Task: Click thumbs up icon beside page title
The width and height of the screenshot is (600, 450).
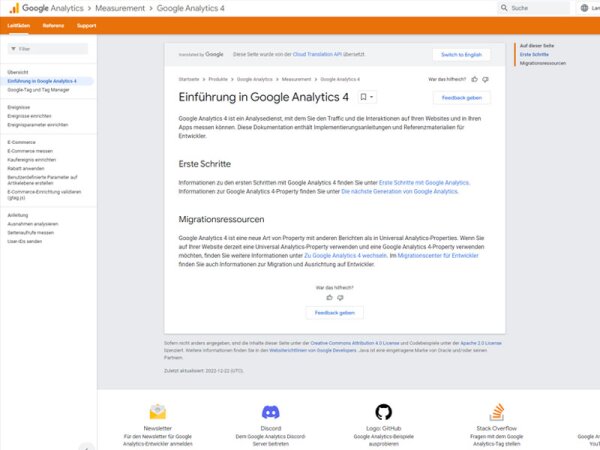Action: pyautogui.click(x=474, y=79)
